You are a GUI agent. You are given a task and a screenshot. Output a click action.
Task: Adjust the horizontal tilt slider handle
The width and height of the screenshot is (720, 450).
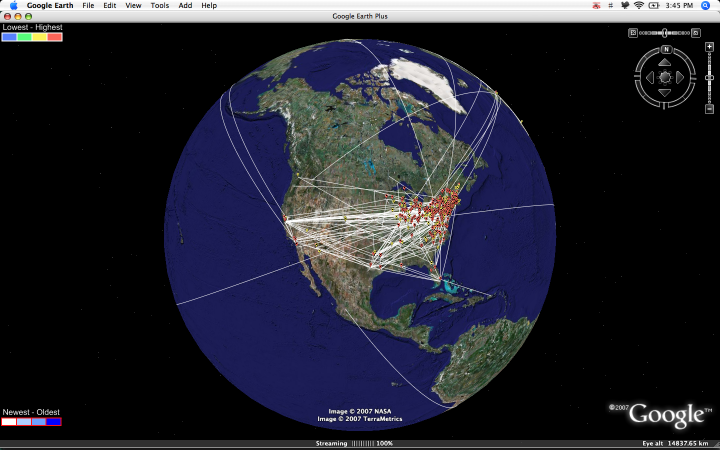point(664,33)
